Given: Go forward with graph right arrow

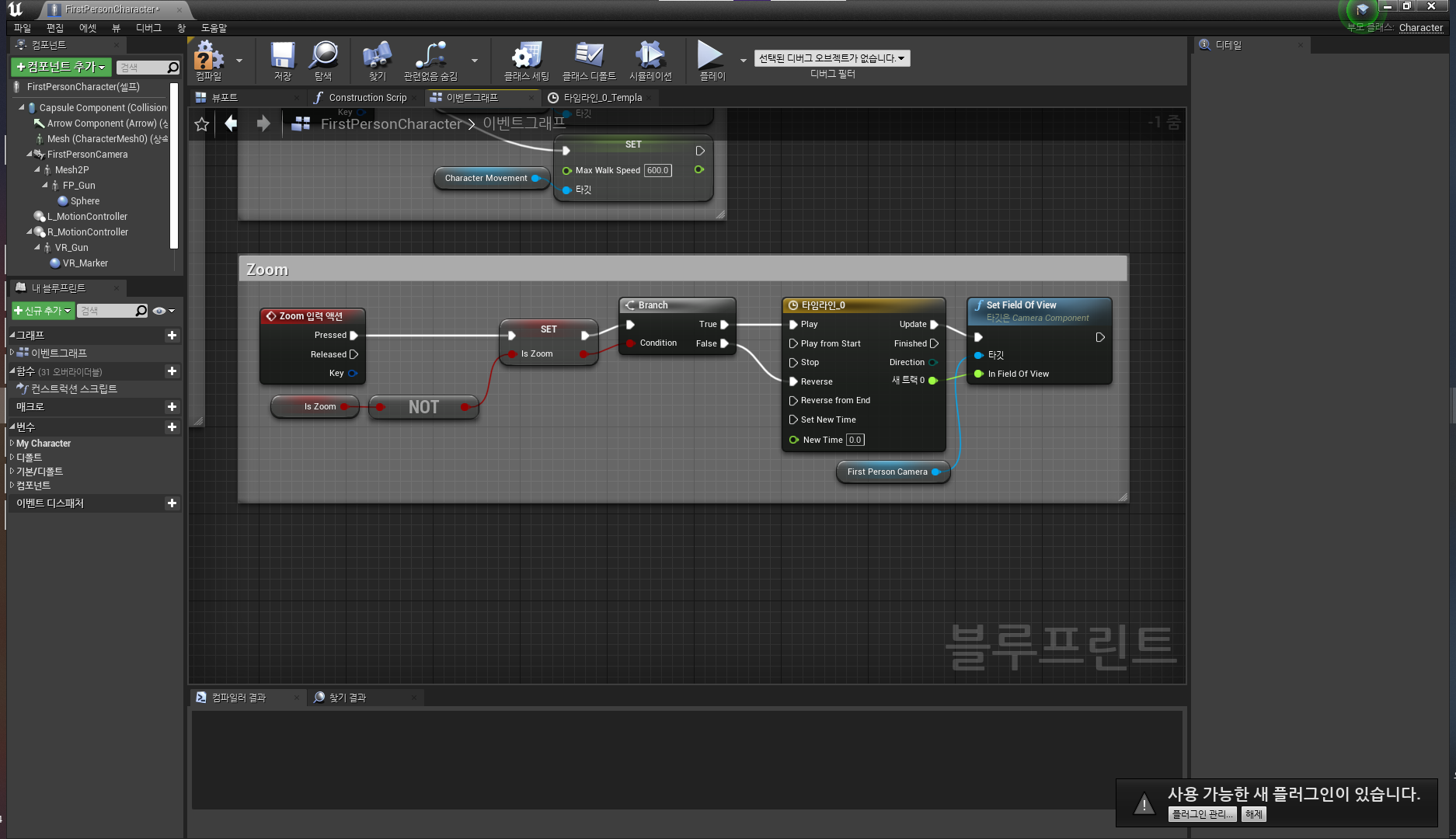Looking at the screenshot, I should coord(263,124).
